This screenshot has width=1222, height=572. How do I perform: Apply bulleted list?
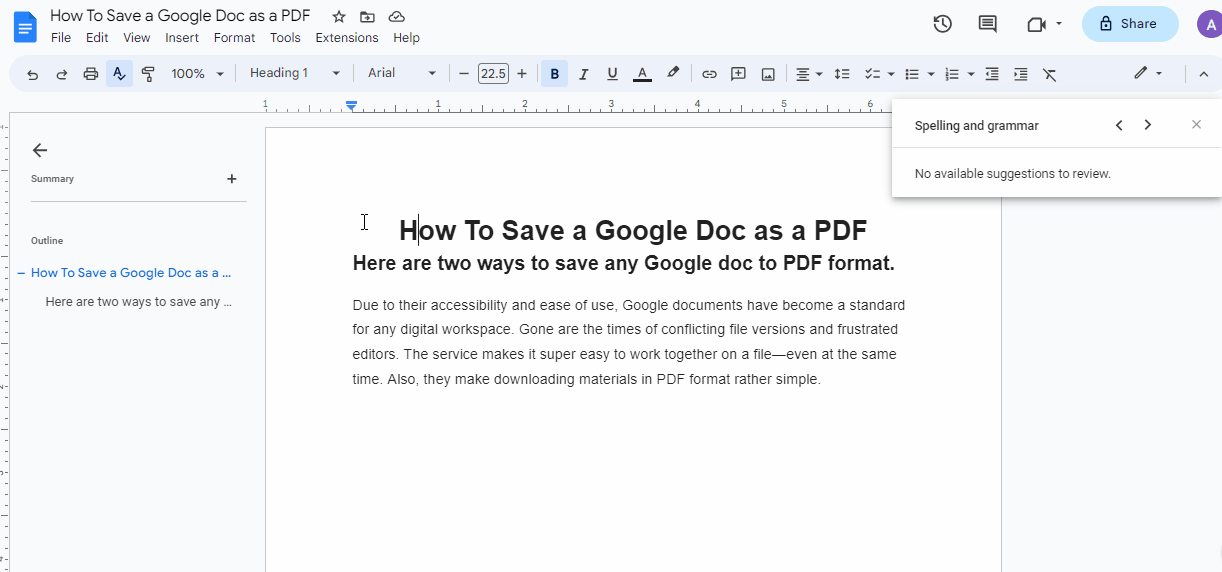(912, 74)
